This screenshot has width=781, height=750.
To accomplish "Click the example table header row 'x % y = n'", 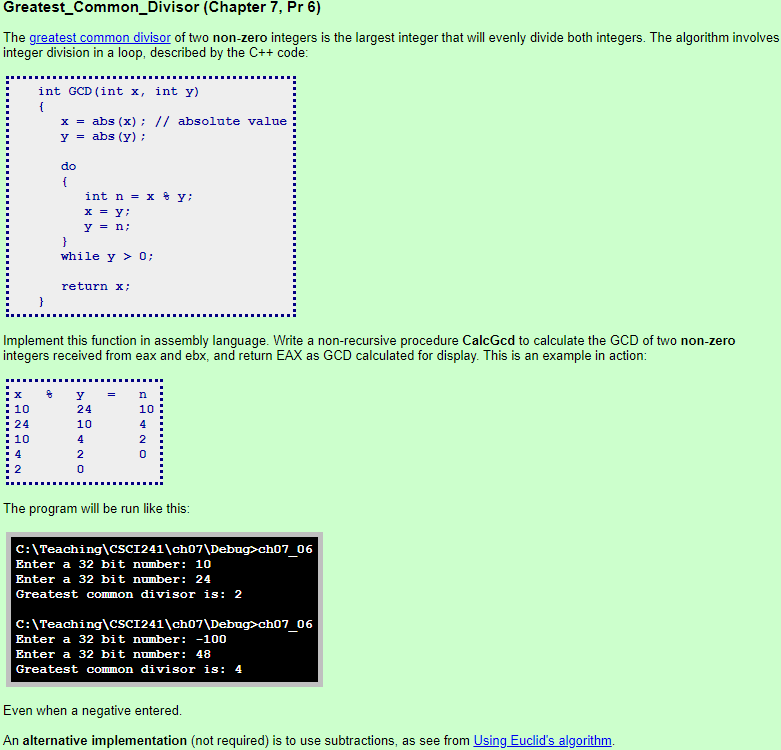I will [x=81, y=394].
